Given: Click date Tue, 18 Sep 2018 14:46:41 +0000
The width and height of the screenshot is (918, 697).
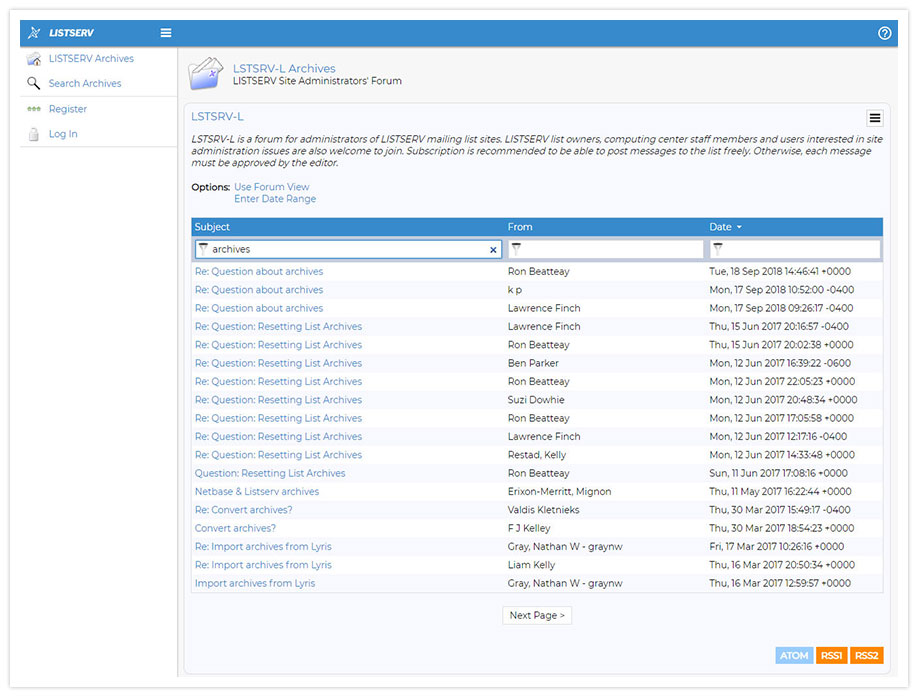Looking at the screenshot, I should click(780, 272).
